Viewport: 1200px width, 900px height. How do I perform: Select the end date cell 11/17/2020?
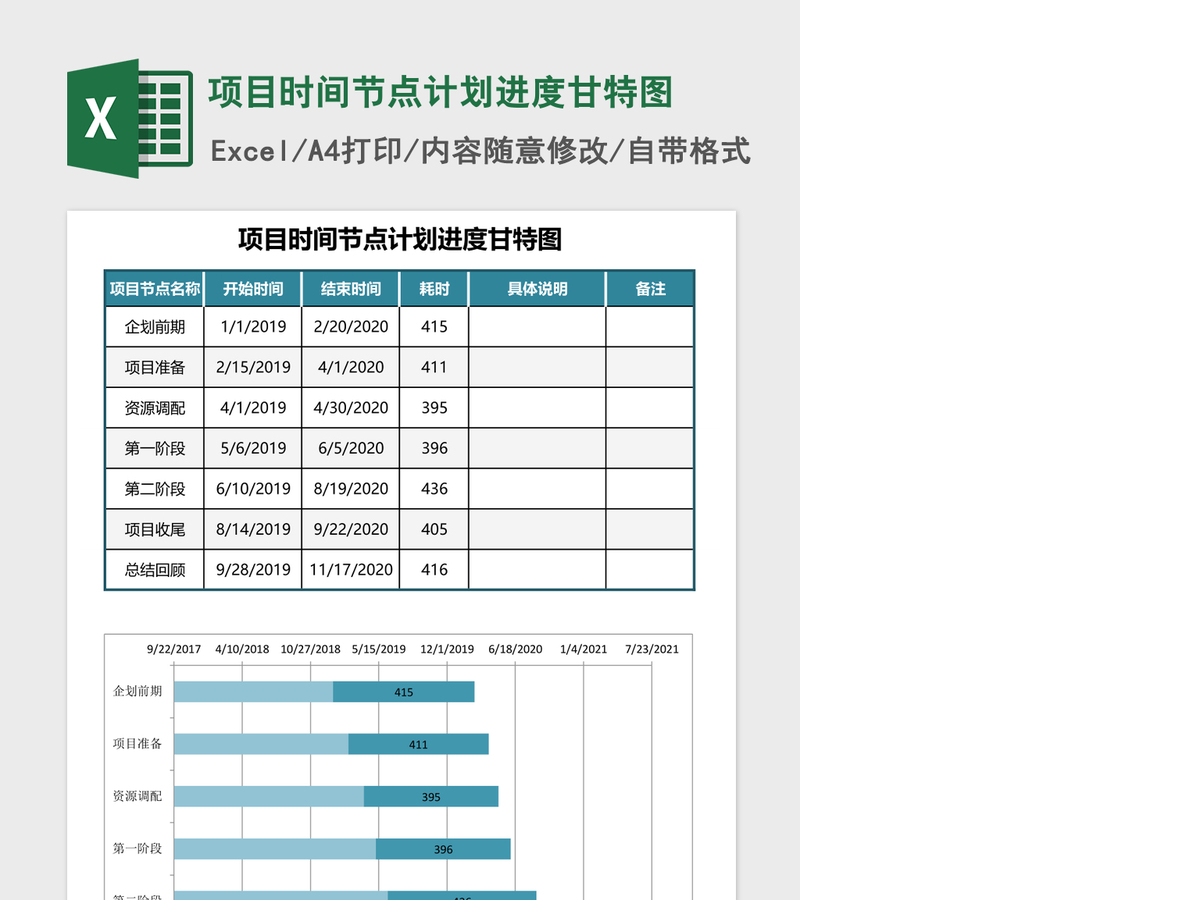click(351, 570)
